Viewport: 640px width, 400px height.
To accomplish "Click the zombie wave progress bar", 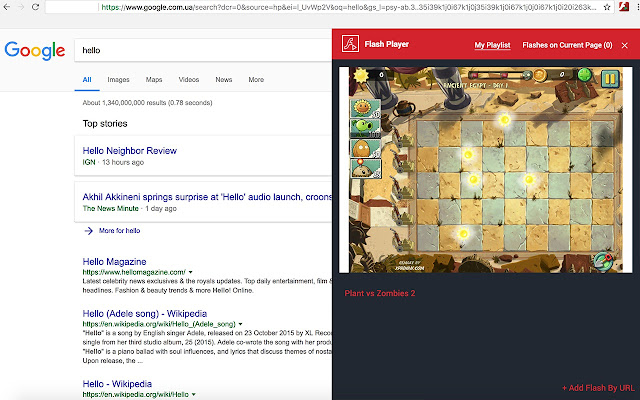I will click(x=500, y=75).
